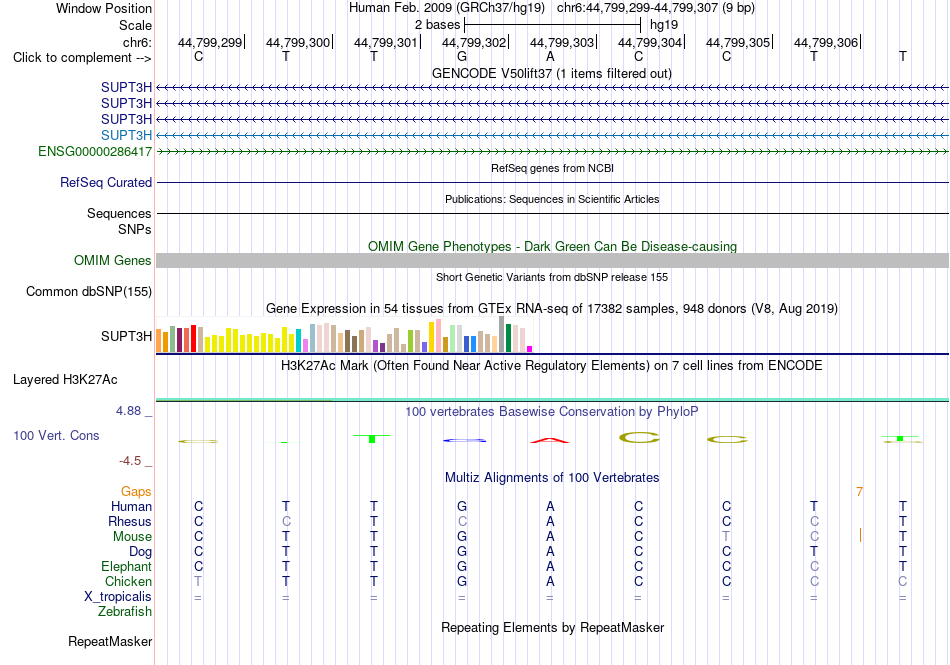This screenshot has height=665, width=950.
Task: Click the orange insertion bar in Mouse row
Action: click(860, 535)
